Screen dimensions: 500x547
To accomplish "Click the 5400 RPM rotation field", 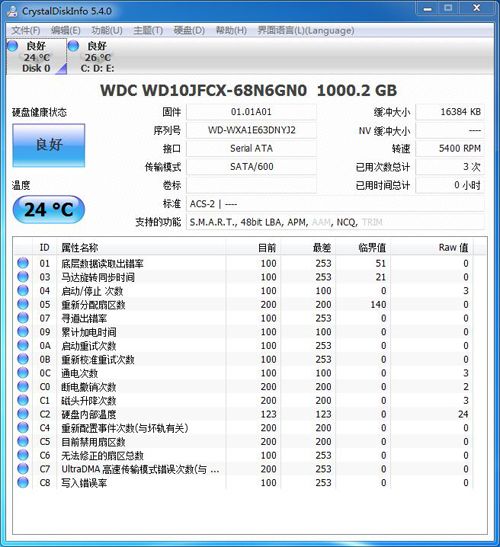I will pyautogui.click(x=450, y=149).
